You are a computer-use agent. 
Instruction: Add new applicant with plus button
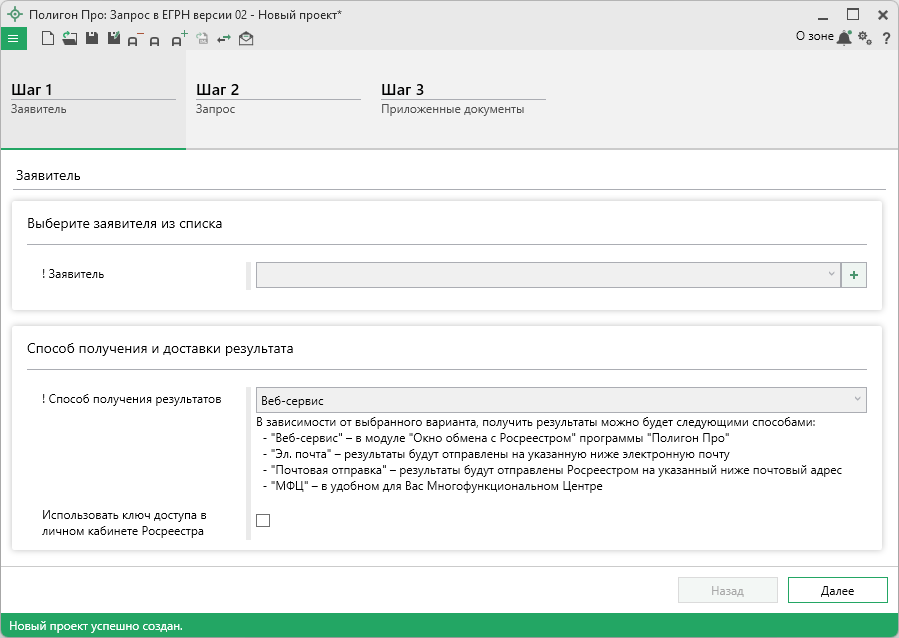pyautogui.click(x=854, y=274)
